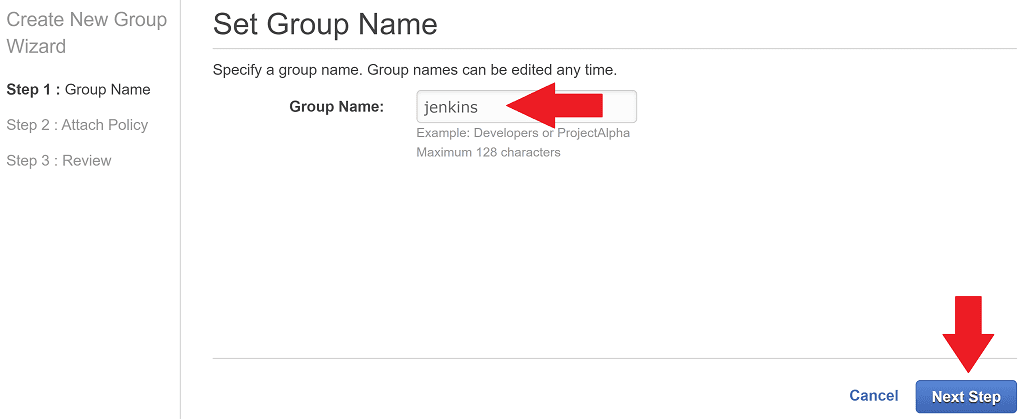The height and width of the screenshot is (419, 1024).
Task: Click the Specify a group name description
Action: 415,70
